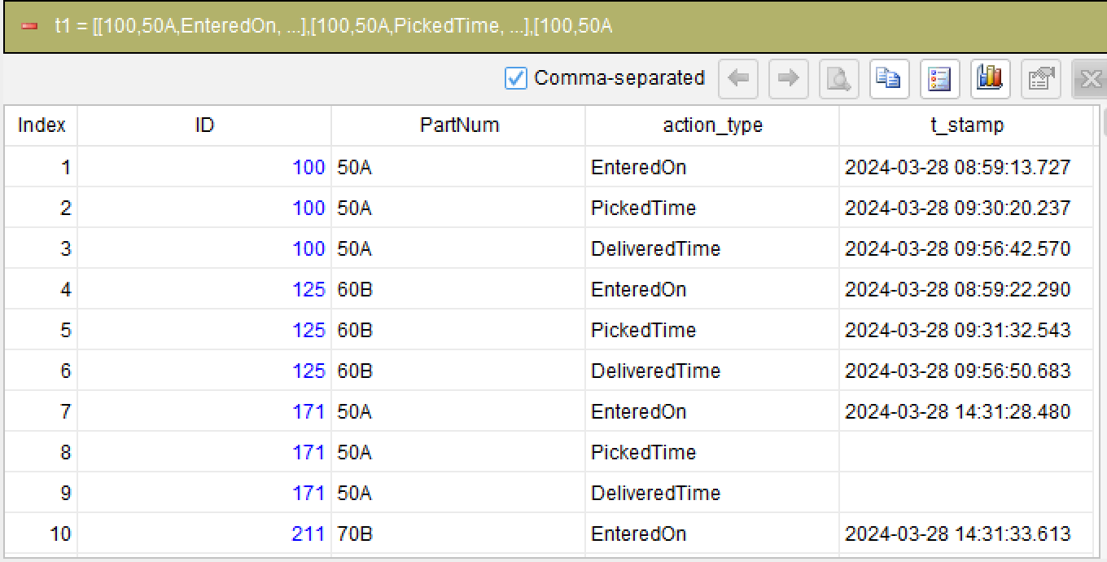Click the Index column header
Screen dimensions: 1107x562
click(41, 126)
